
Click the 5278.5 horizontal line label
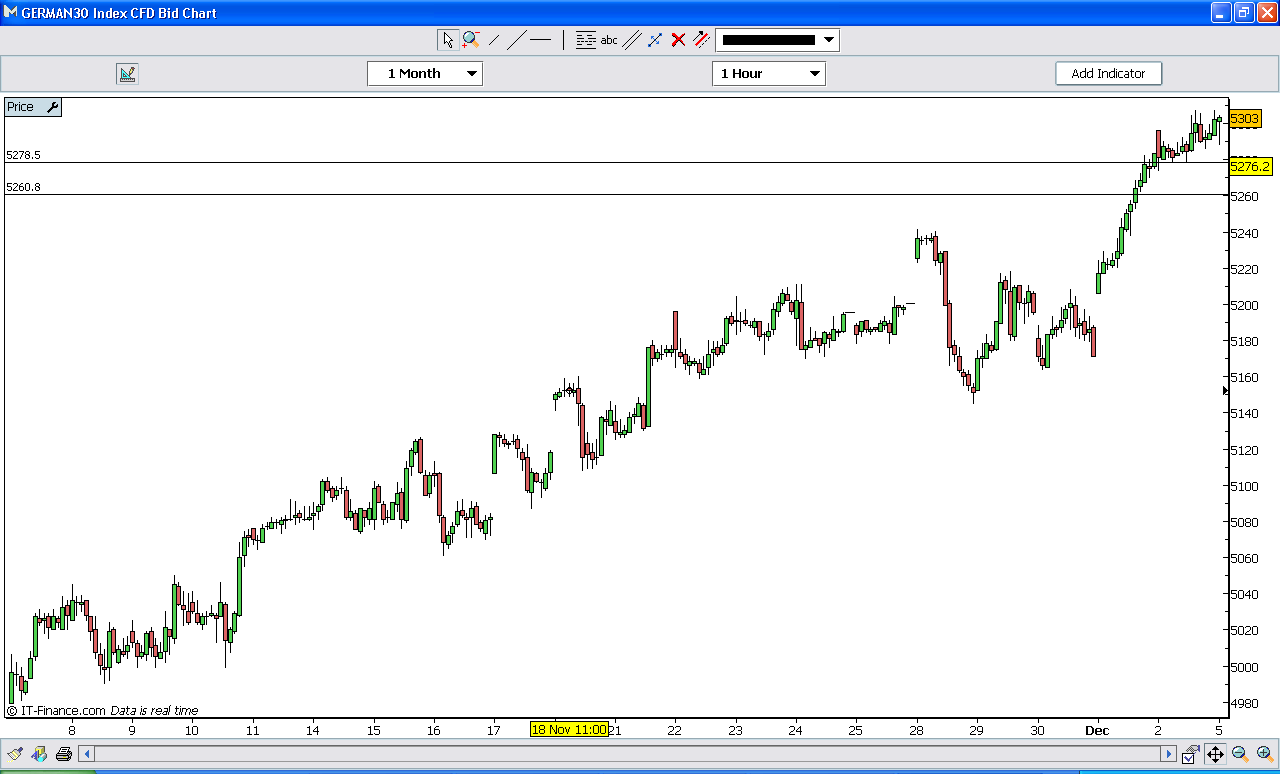[x=23, y=155]
